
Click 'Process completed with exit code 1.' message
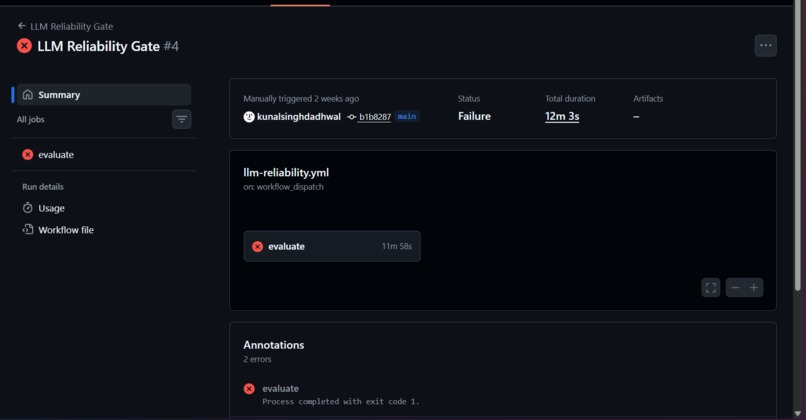[341, 401]
